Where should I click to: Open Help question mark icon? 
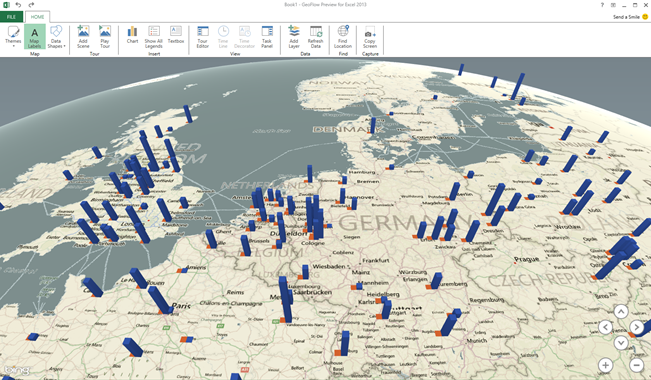click(602, 5)
